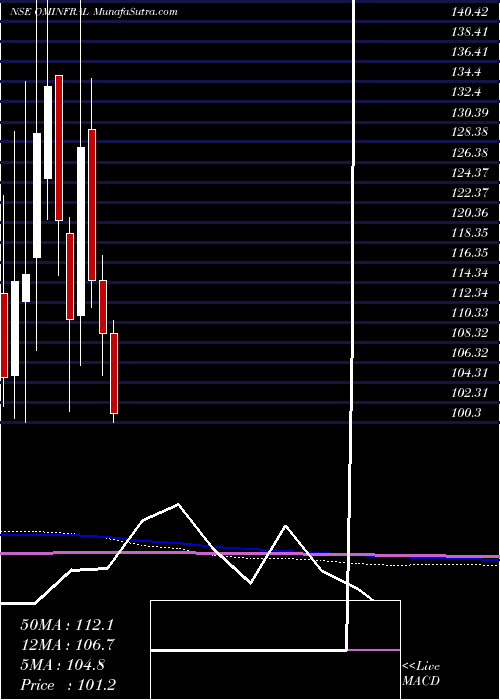Screen dimensions: 500x700
Task: Click the 124.37 price axis label
Action: [469, 173]
